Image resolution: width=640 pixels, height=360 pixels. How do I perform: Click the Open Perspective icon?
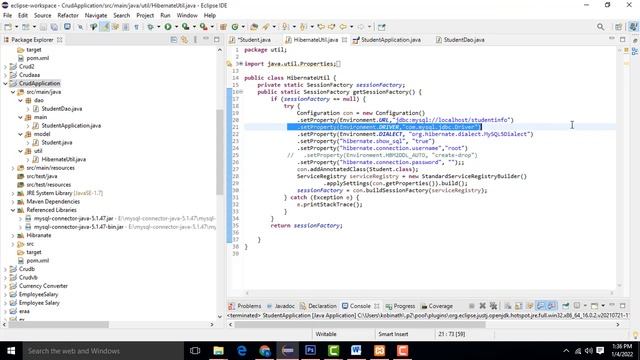tap(619, 27)
